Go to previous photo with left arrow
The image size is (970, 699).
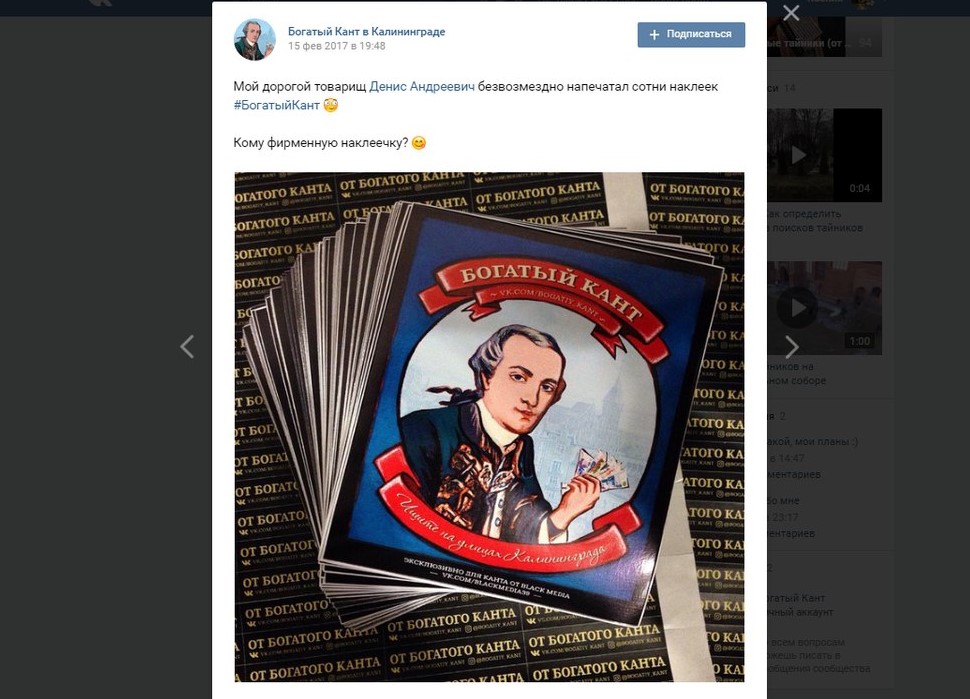(x=187, y=346)
